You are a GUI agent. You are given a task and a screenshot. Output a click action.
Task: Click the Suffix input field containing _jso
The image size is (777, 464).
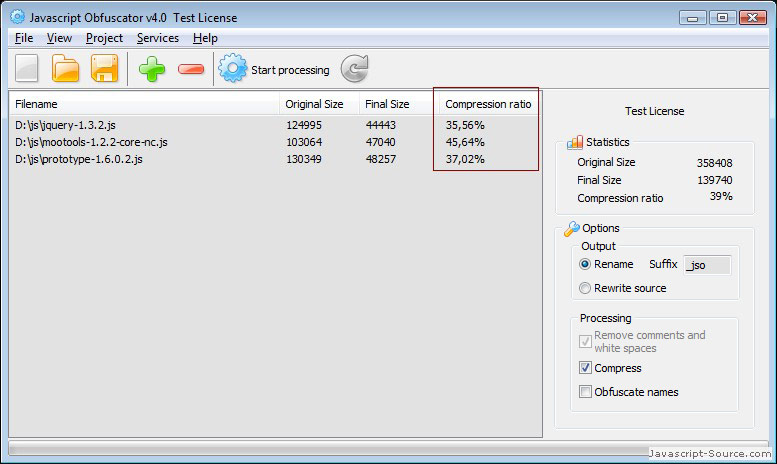pyautogui.click(x=707, y=265)
